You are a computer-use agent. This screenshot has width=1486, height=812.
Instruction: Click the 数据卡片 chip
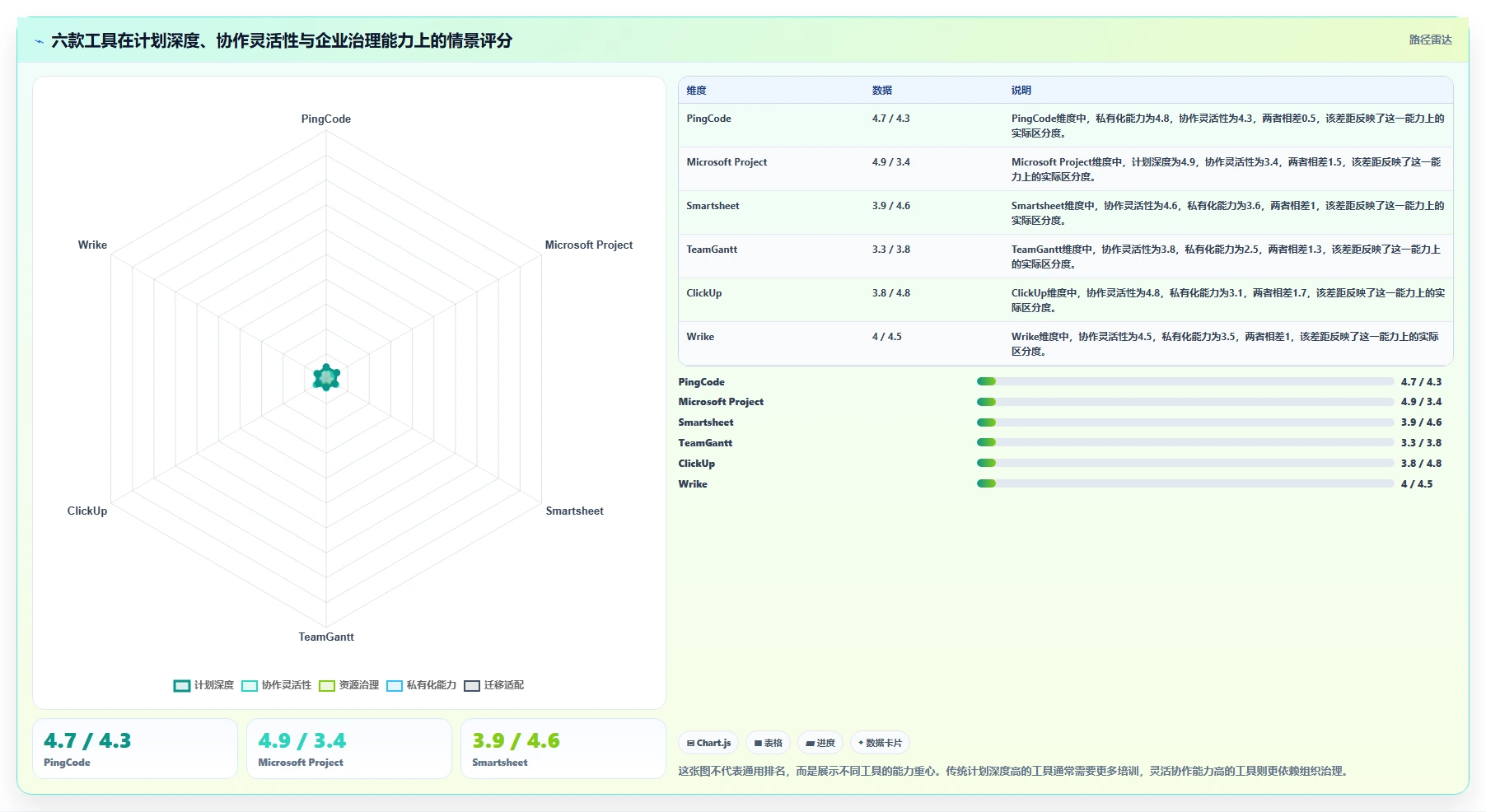(880, 743)
